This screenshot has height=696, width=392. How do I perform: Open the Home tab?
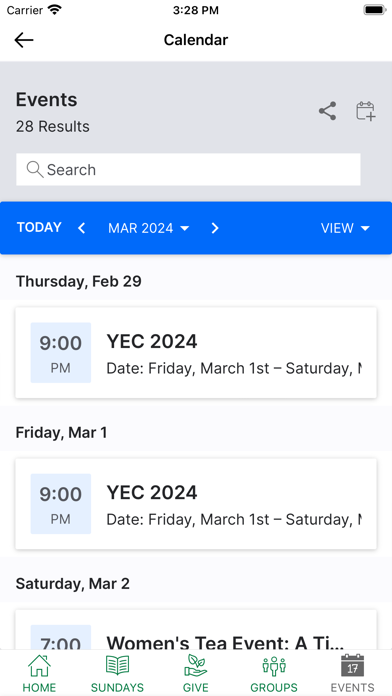coord(40,673)
